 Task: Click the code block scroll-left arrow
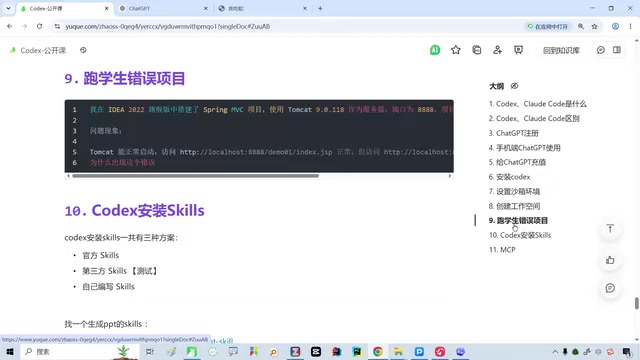click(68, 176)
